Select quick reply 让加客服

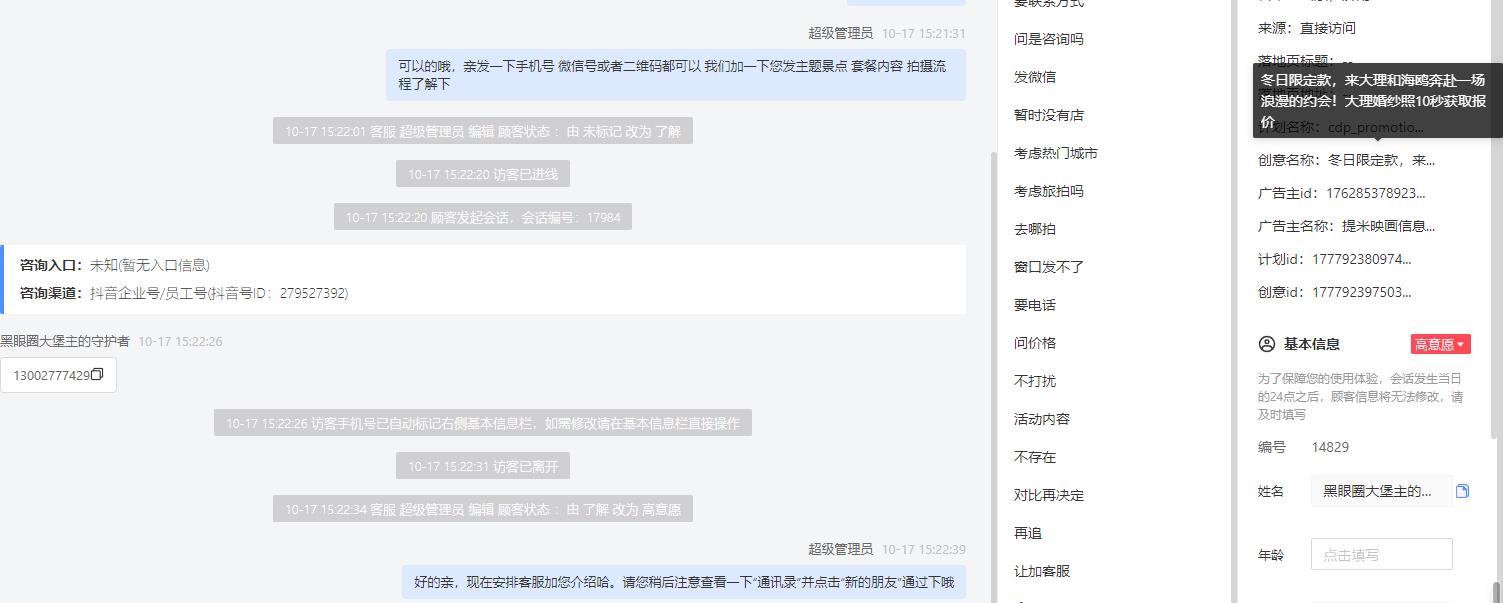pyautogui.click(x=1041, y=571)
